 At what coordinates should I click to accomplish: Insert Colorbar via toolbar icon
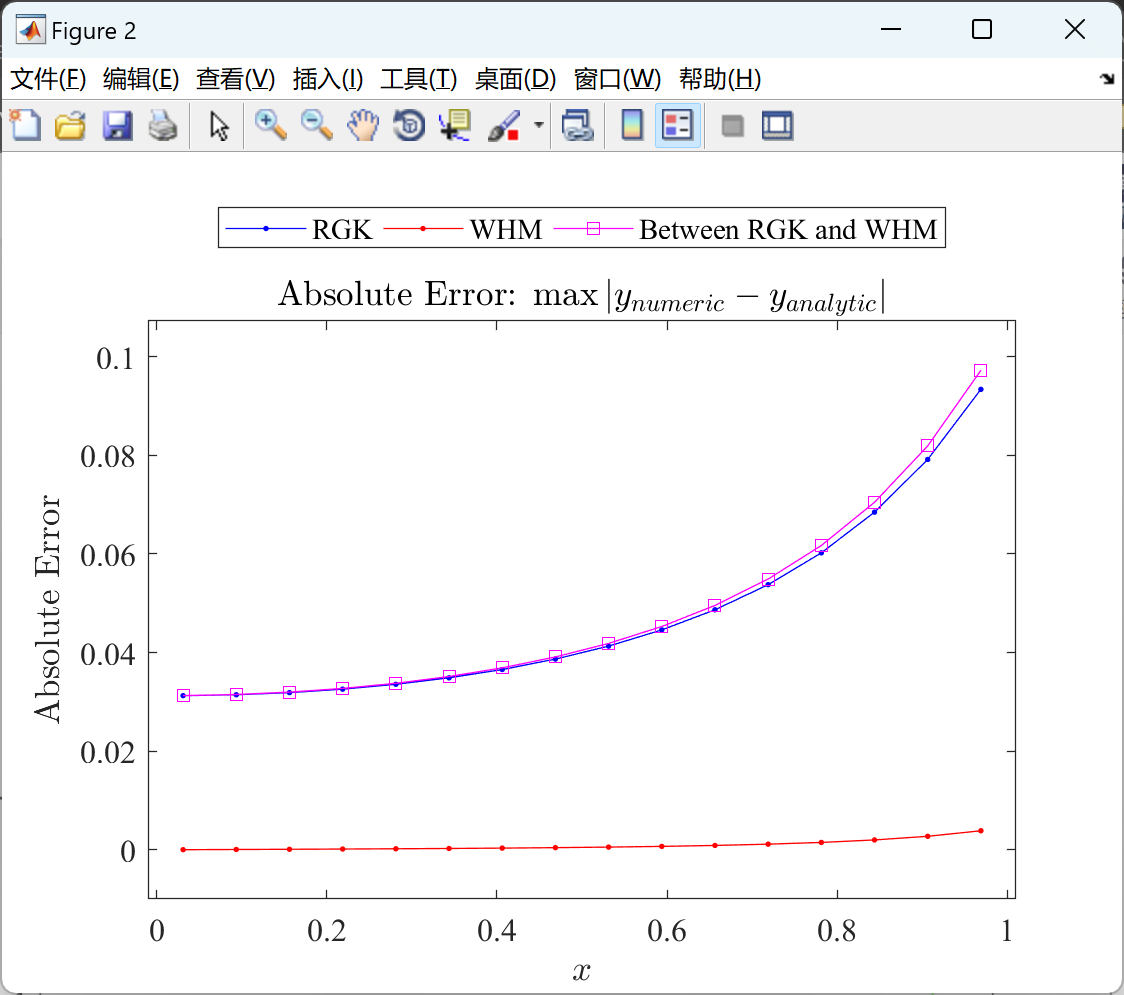point(632,125)
